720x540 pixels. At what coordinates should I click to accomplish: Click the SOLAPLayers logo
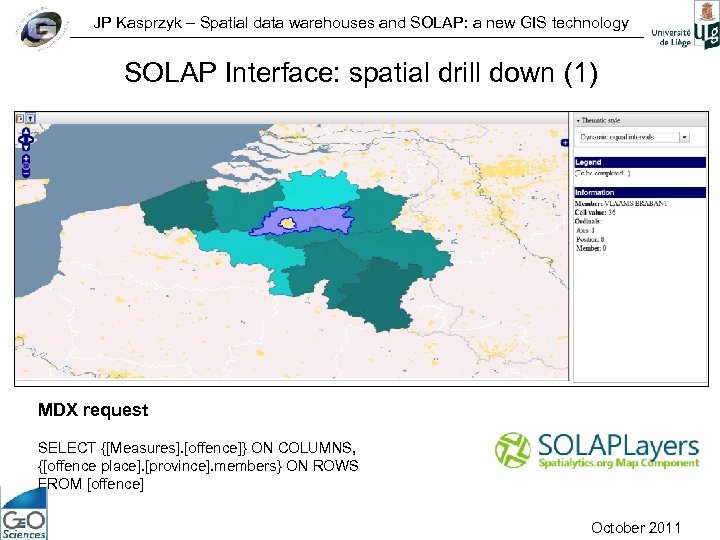pos(597,450)
